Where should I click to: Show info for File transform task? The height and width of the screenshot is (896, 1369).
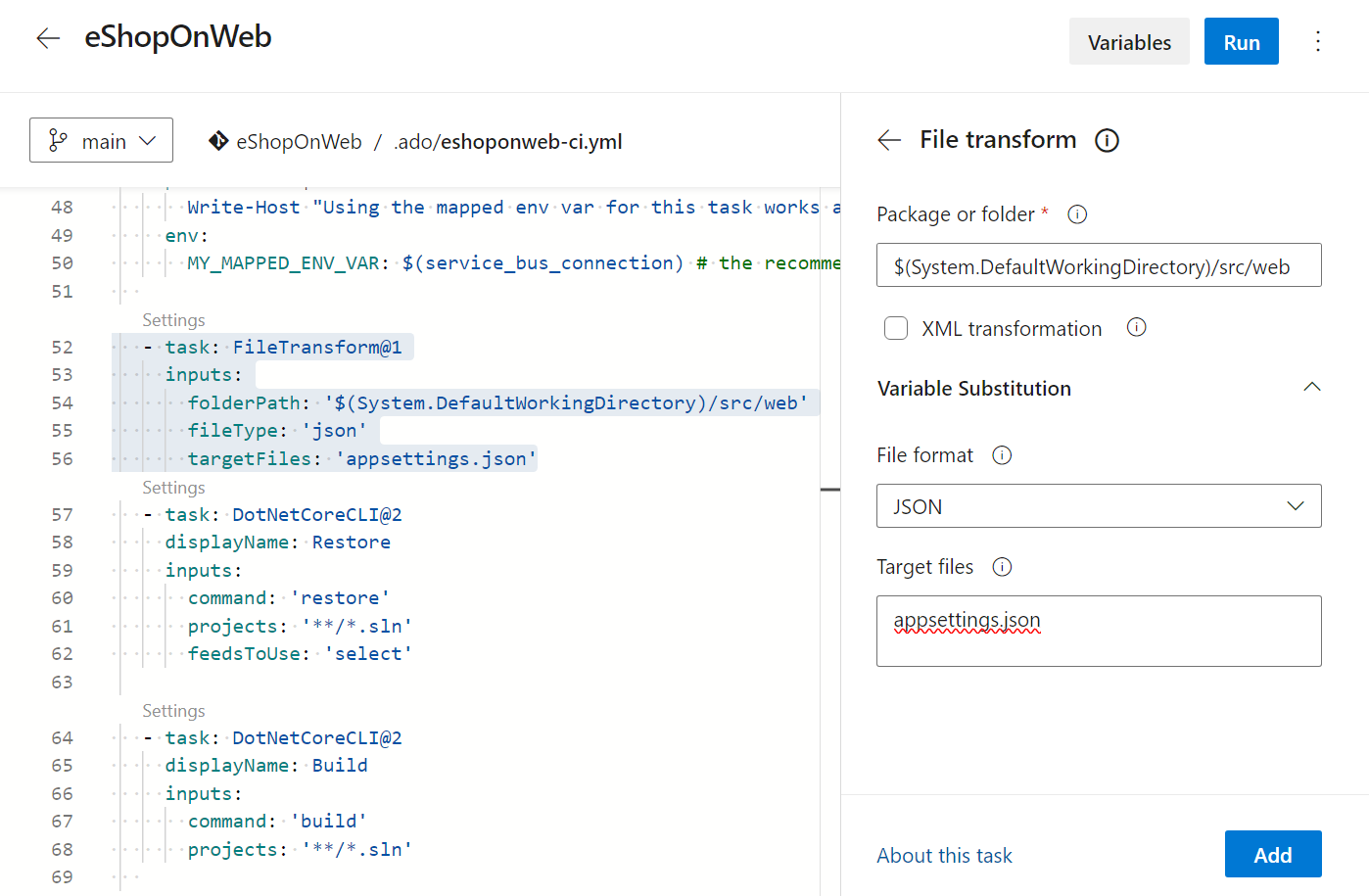(1107, 140)
